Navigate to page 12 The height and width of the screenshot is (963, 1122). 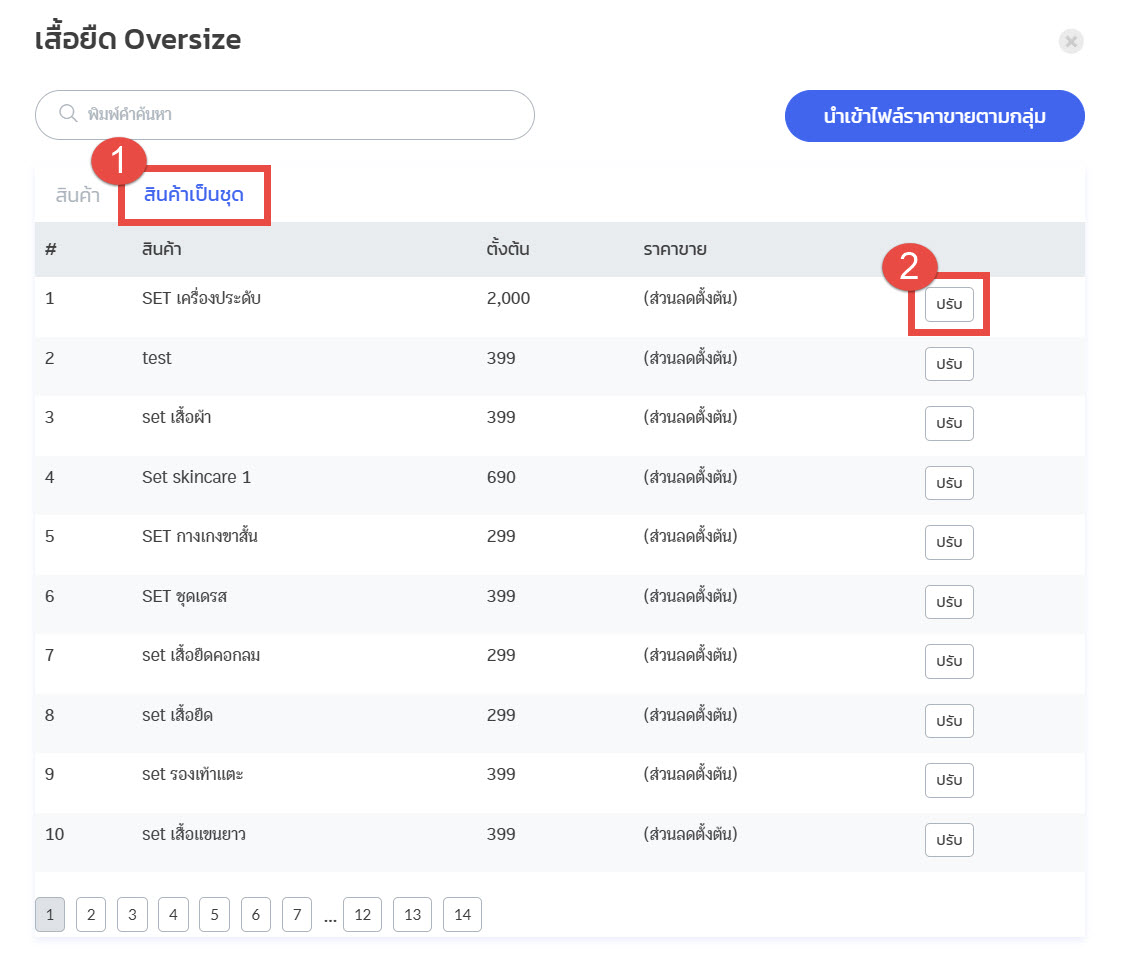(362, 914)
